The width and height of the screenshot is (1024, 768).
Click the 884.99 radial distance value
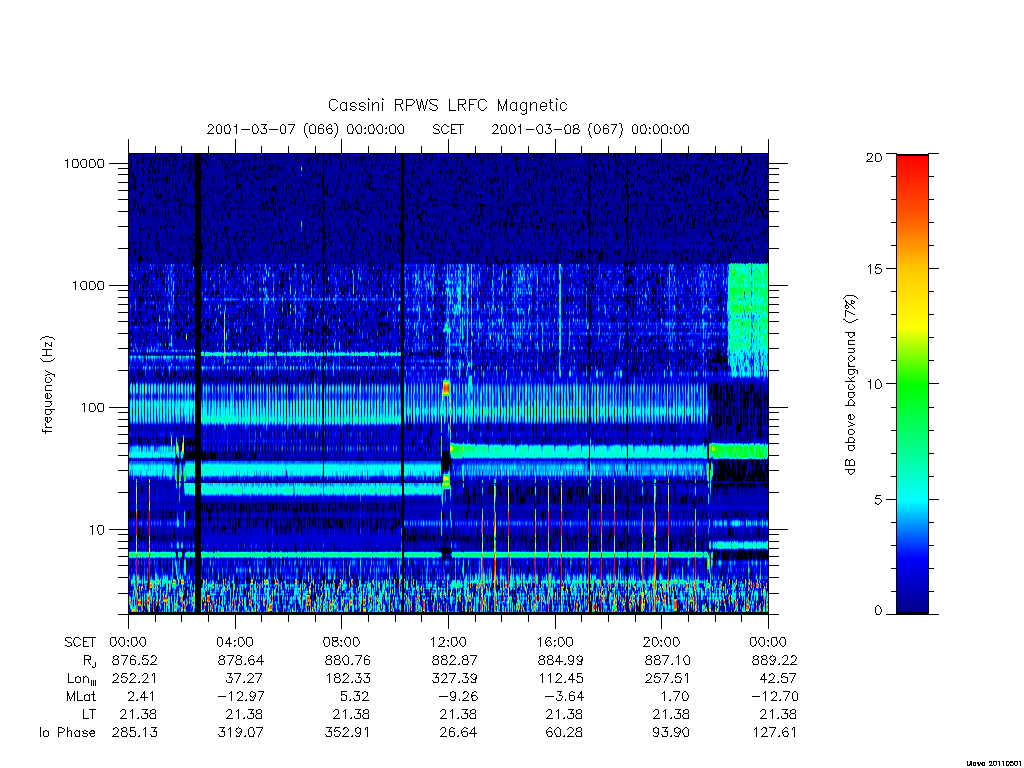click(561, 660)
